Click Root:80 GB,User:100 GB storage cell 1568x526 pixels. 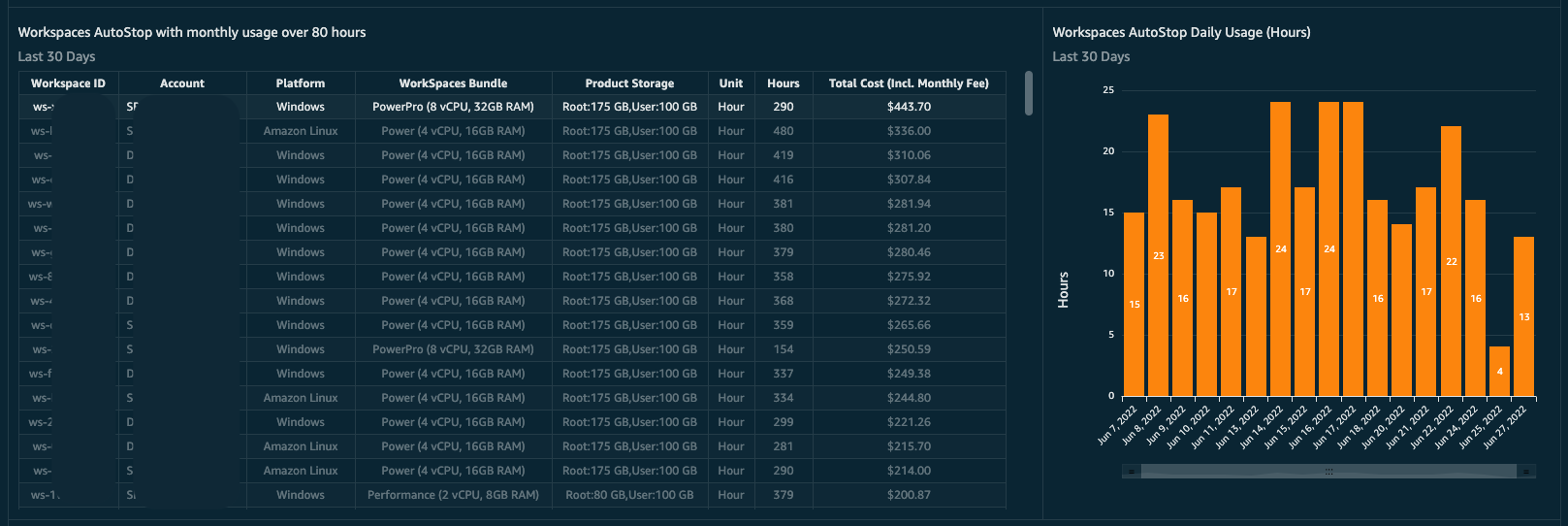(629, 495)
